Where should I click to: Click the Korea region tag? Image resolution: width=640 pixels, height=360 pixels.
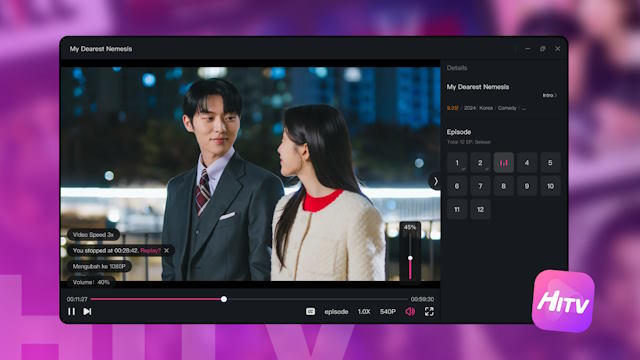(x=486, y=108)
